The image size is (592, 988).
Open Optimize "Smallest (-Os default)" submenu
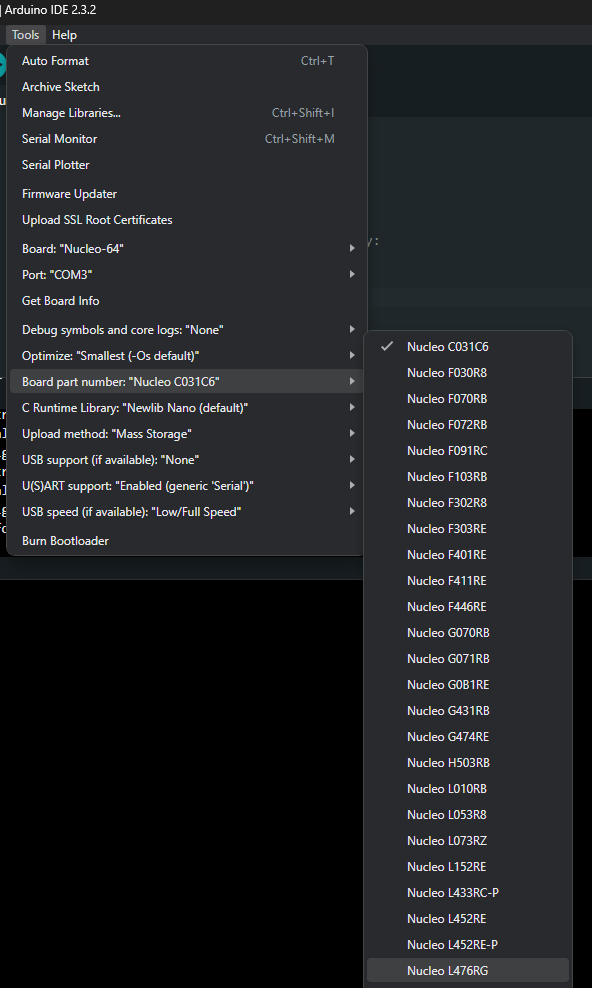(186, 355)
